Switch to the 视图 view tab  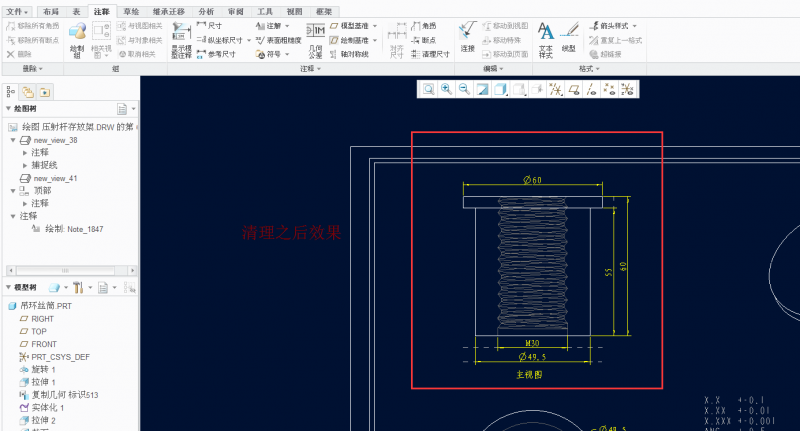coord(294,11)
